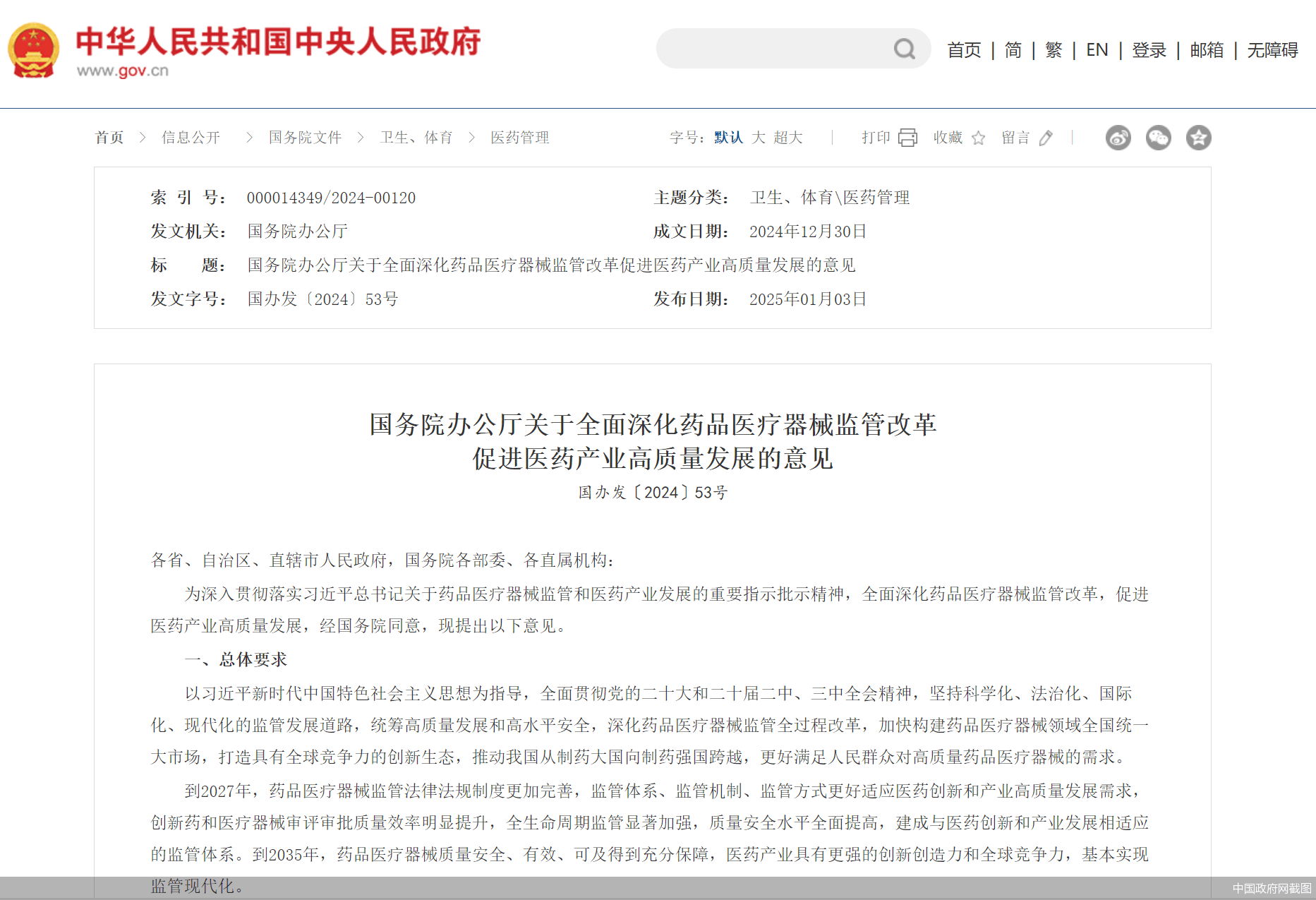1316x900 pixels.
Task: Switch font size to 超大
Action: tap(788, 138)
